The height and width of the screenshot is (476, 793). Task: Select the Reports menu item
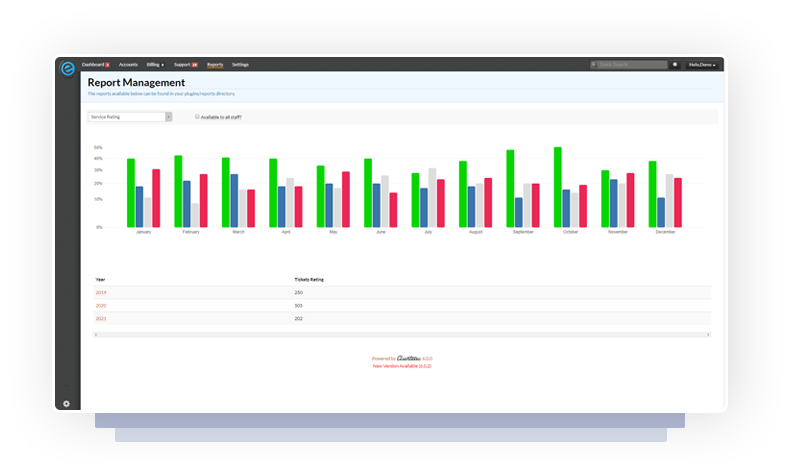click(x=215, y=65)
